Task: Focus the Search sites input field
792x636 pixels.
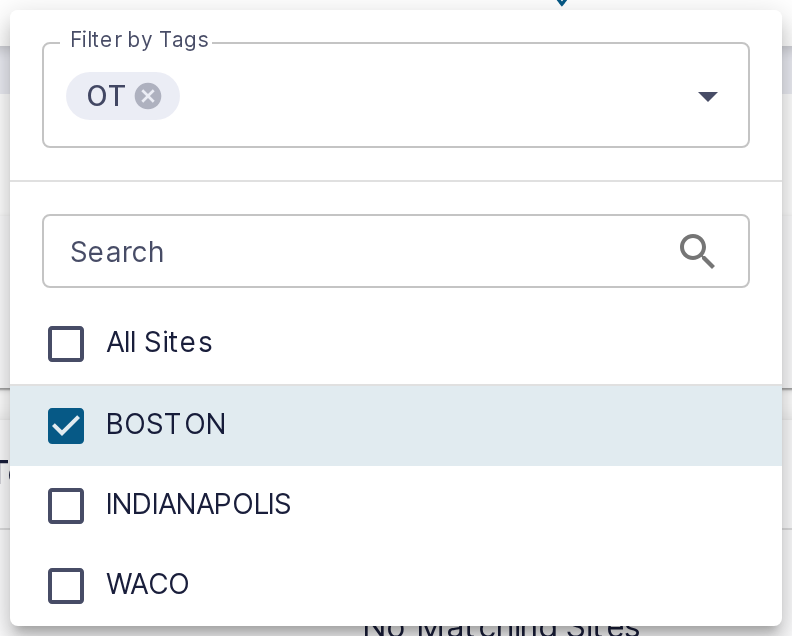Action: (x=396, y=251)
